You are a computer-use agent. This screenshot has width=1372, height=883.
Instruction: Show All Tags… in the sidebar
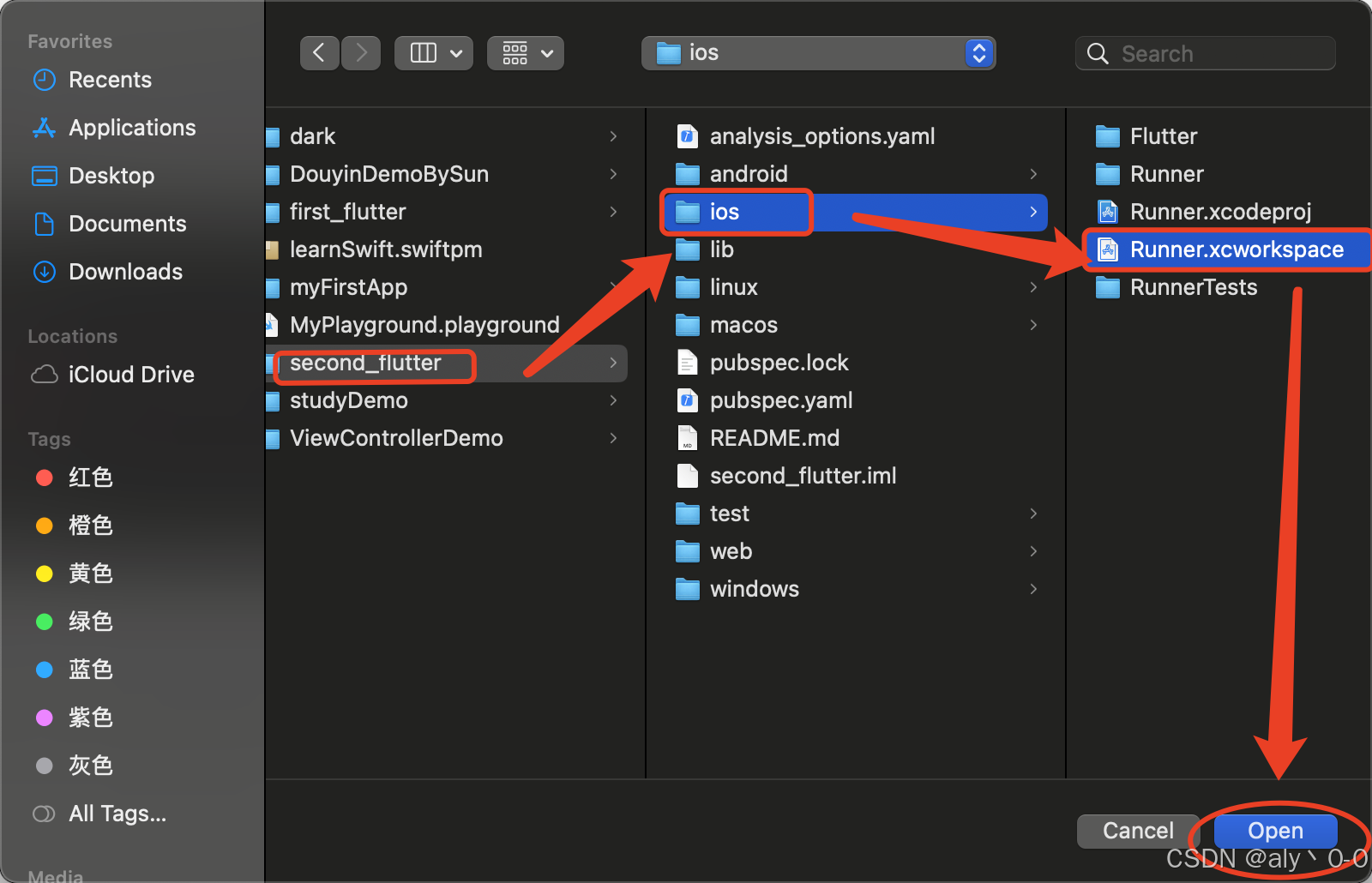pyautogui.click(x=117, y=814)
